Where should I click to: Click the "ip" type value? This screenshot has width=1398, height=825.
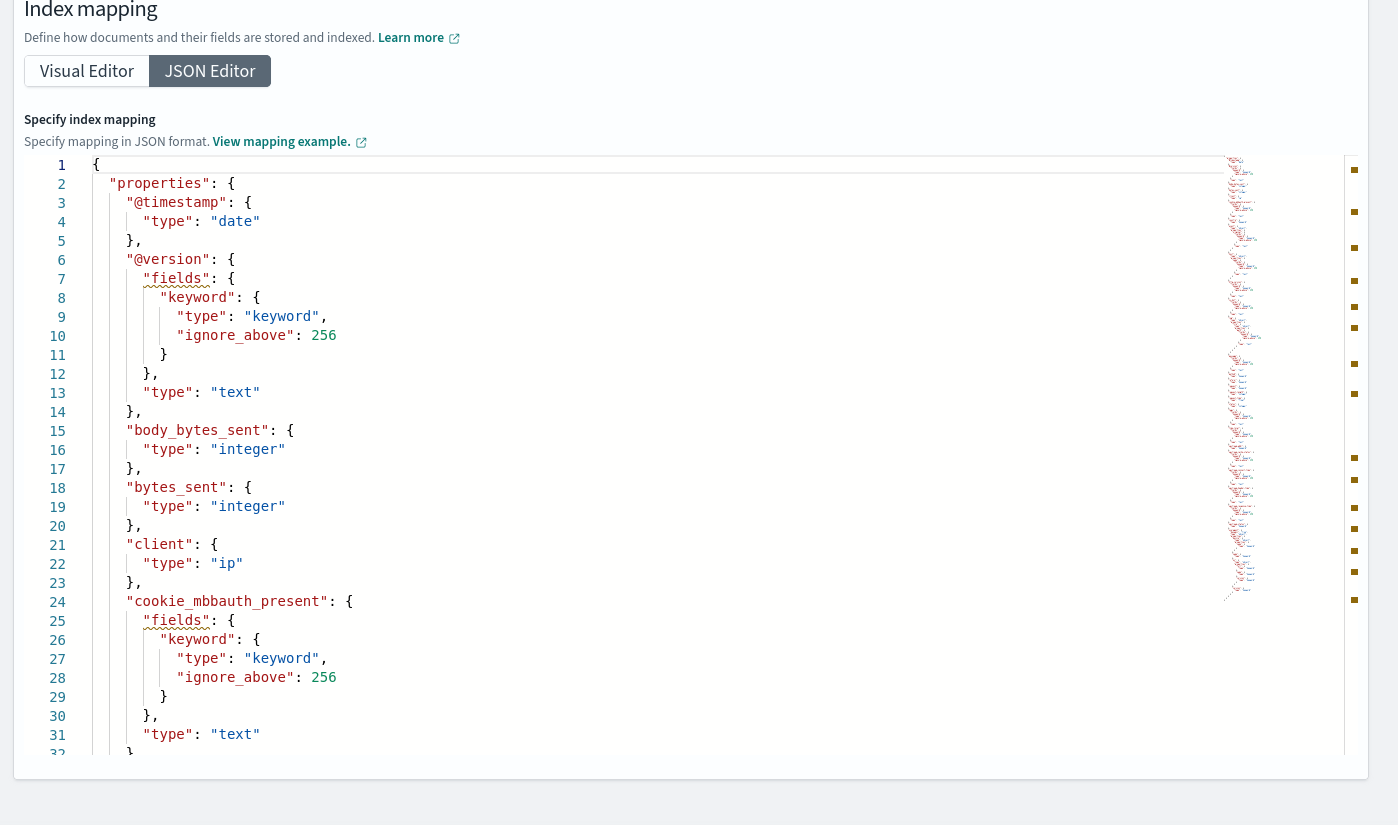tap(226, 564)
